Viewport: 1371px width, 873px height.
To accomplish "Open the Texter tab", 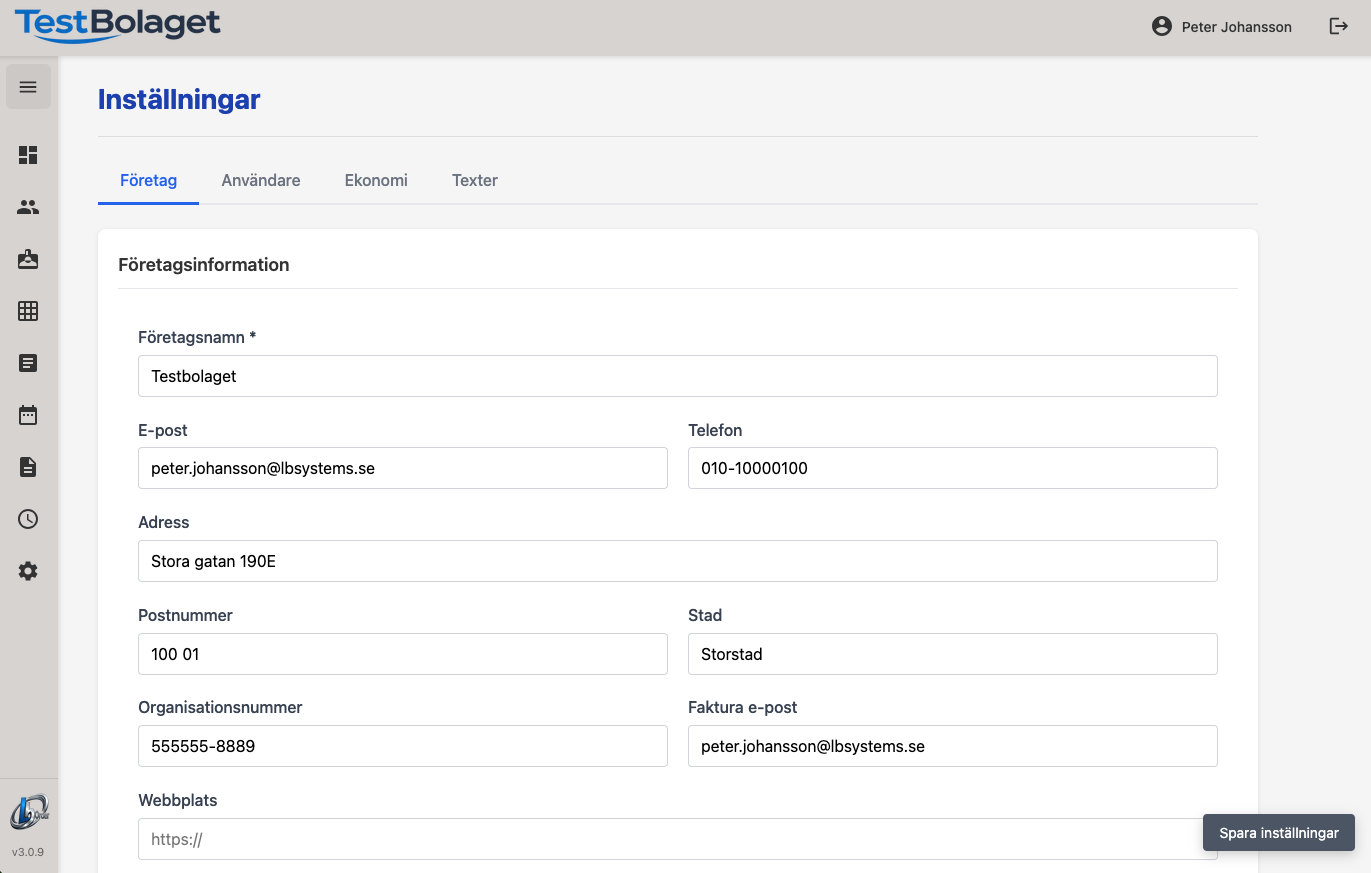I will (x=475, y=181).
